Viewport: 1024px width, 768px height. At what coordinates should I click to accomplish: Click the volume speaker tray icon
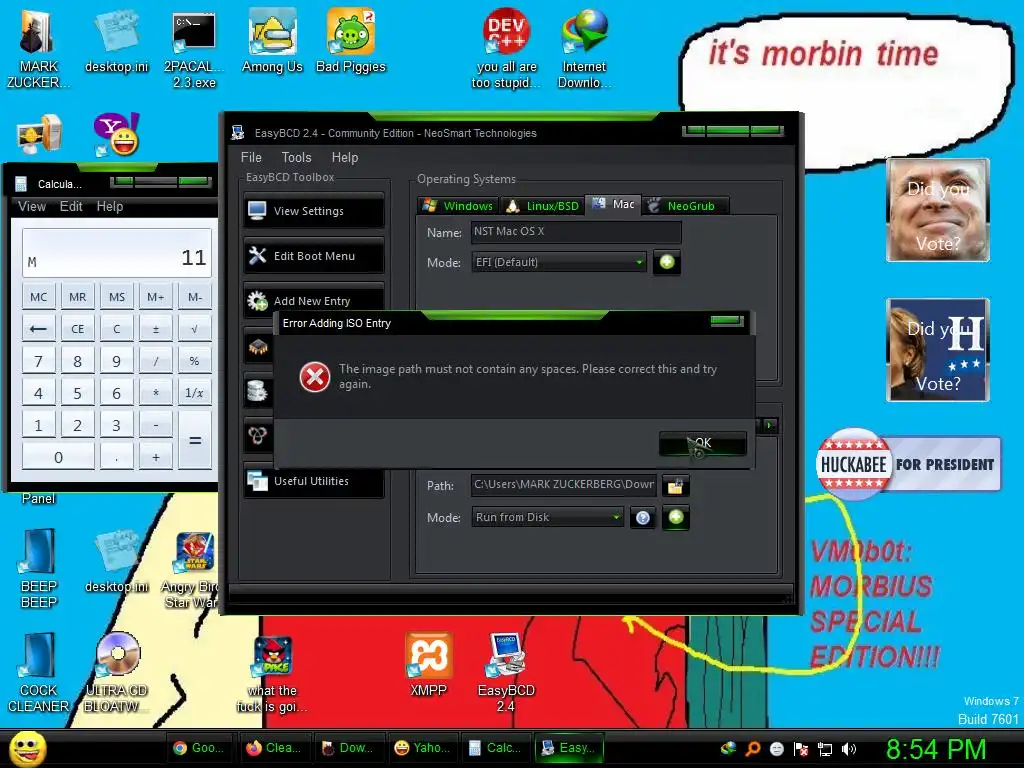848,749
